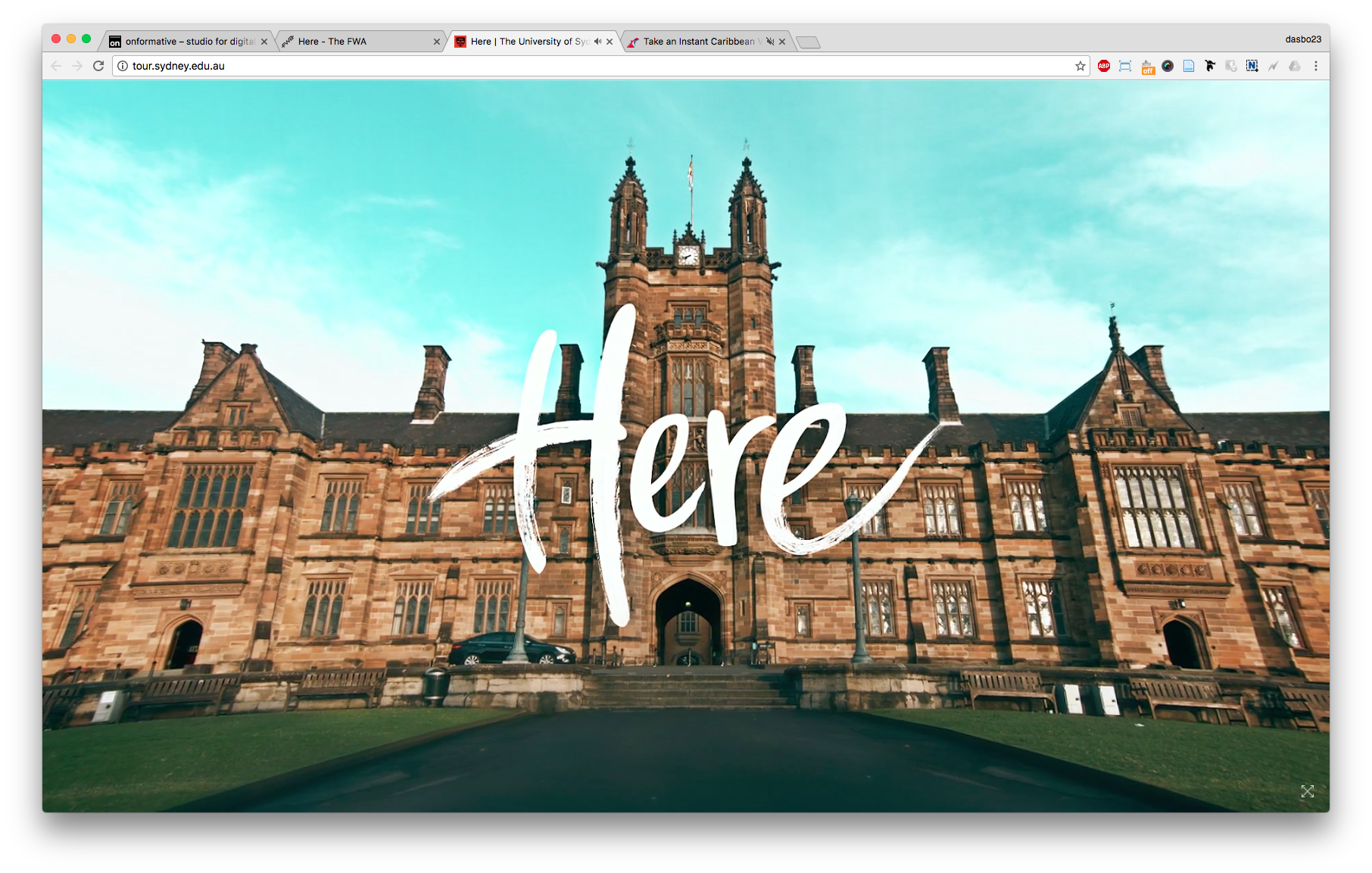This screenshot has height=873, width=1372.
Task: Click the dasbo23 profile button
Action: (x=1302, y=39)
